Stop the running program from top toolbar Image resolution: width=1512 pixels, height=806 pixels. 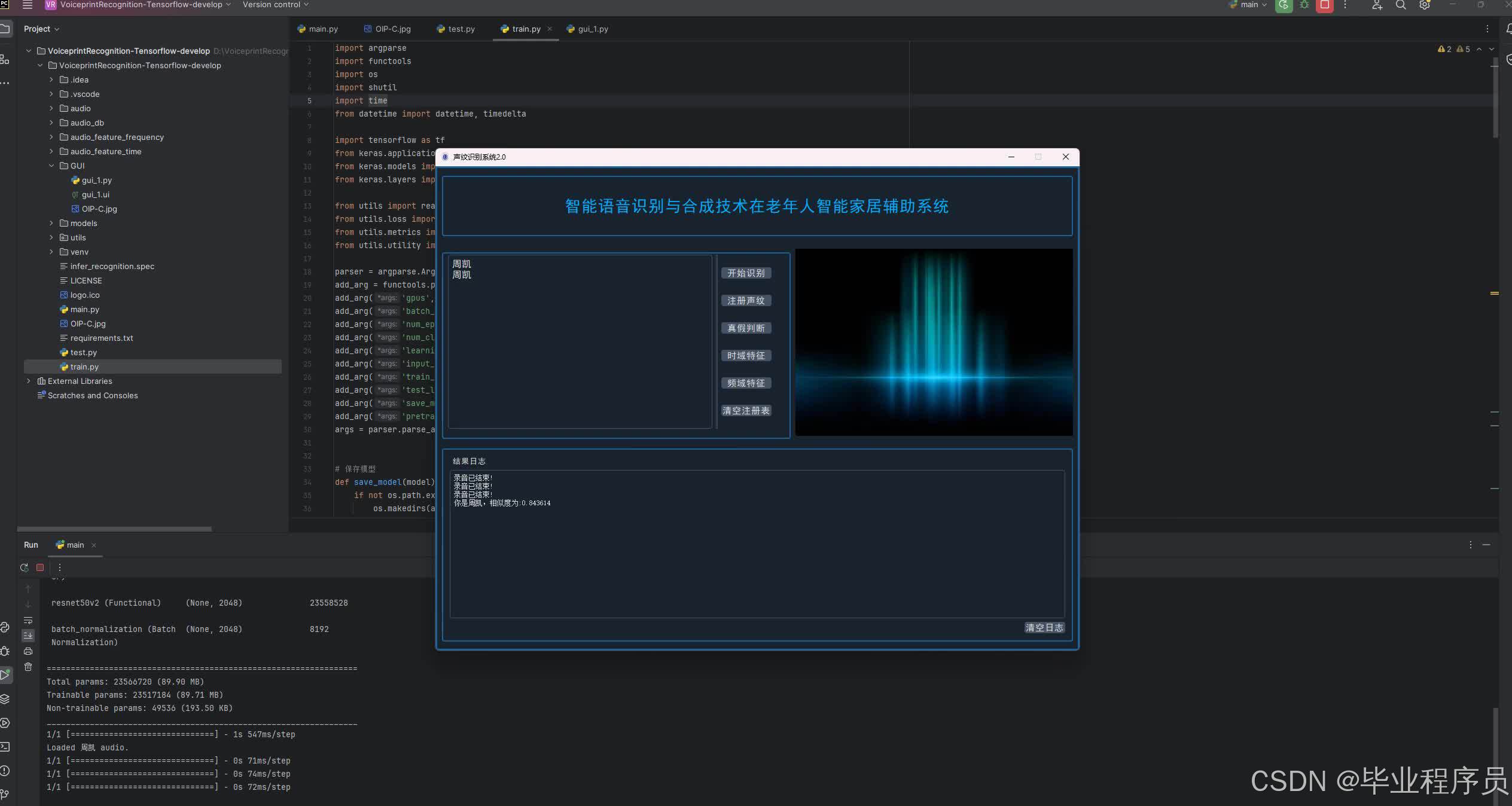coord(1325,5)
